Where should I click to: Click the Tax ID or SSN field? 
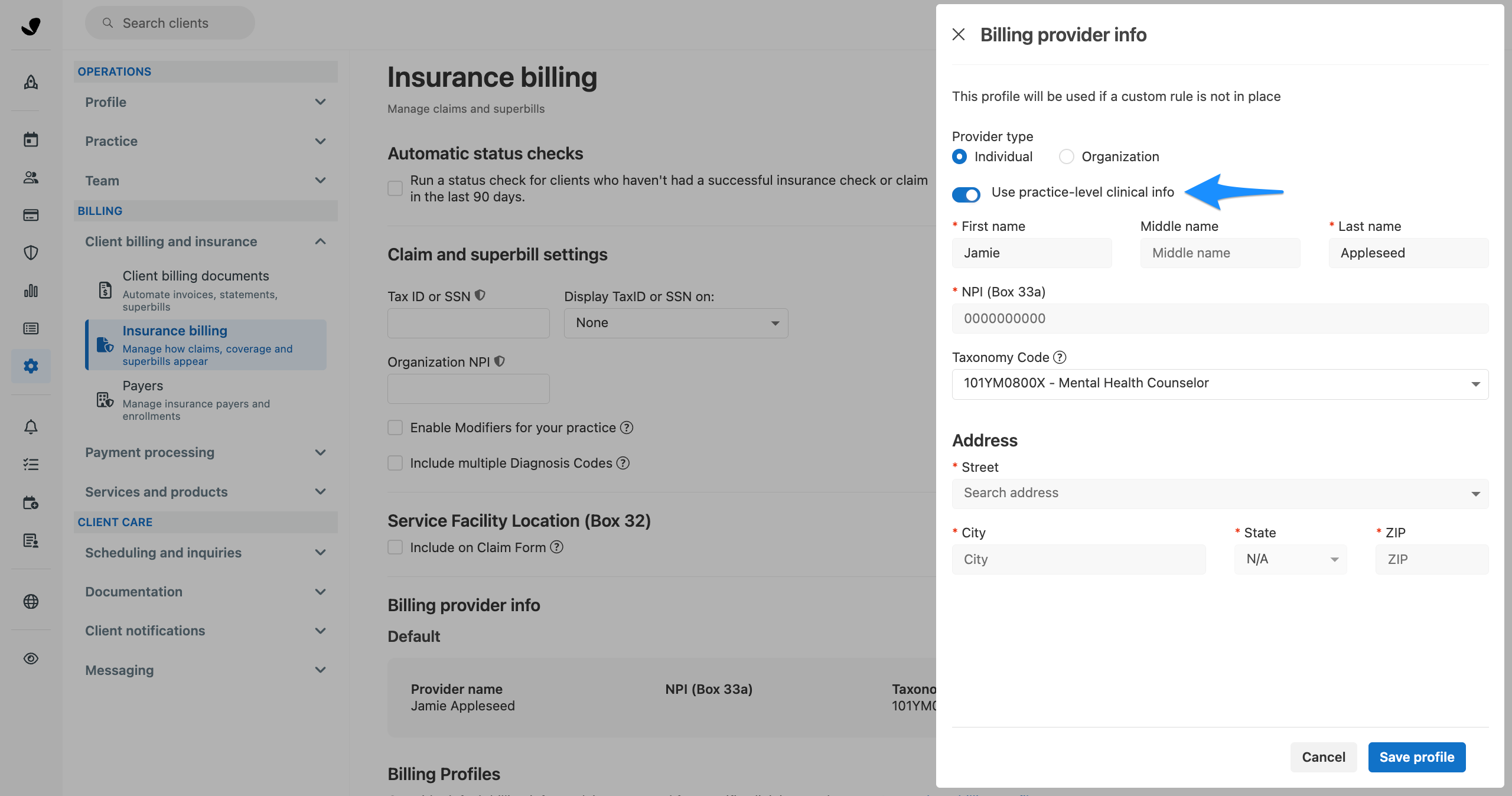coord(468,323)
